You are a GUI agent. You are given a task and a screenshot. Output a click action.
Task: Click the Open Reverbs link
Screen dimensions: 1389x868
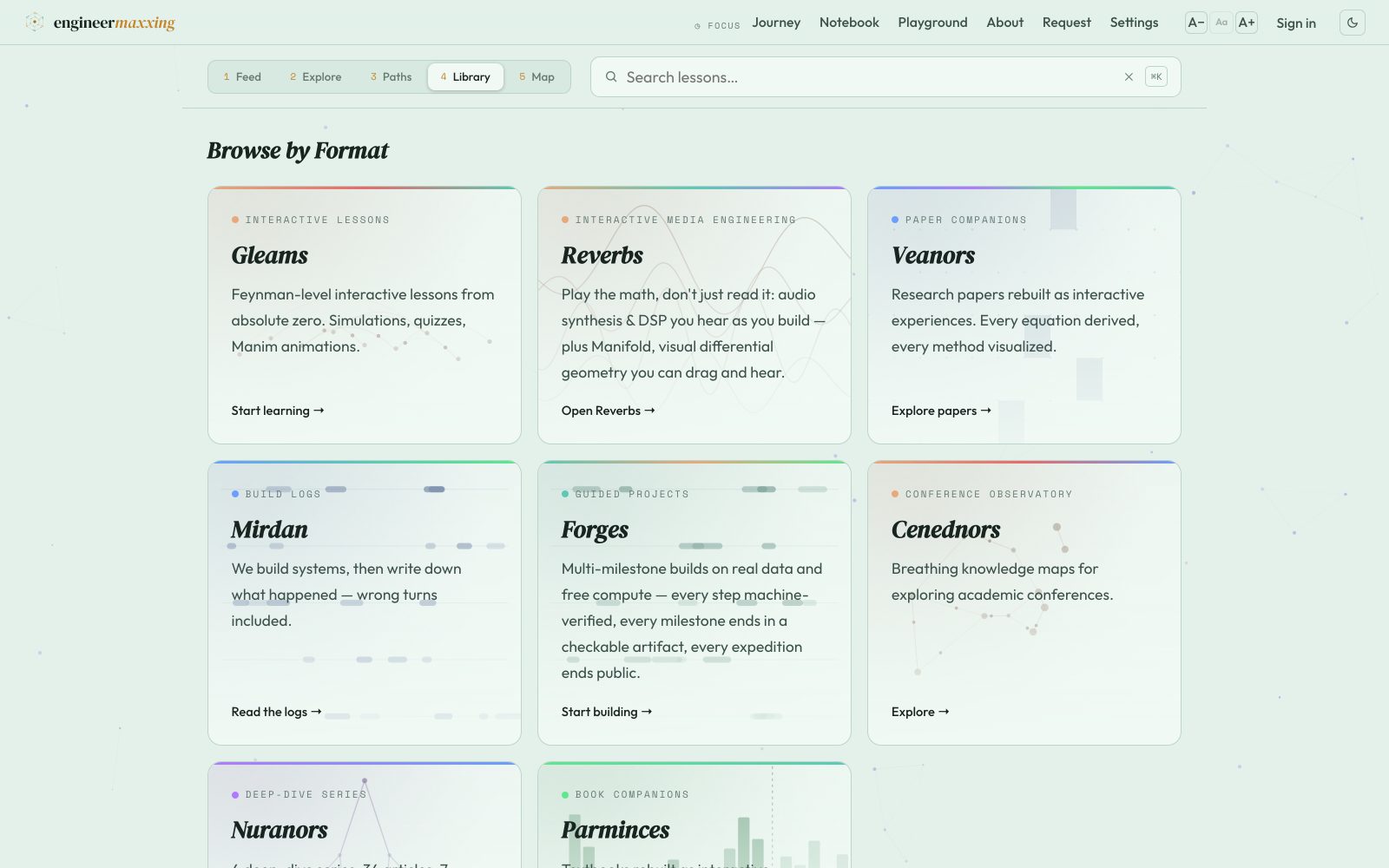(608, 411)
